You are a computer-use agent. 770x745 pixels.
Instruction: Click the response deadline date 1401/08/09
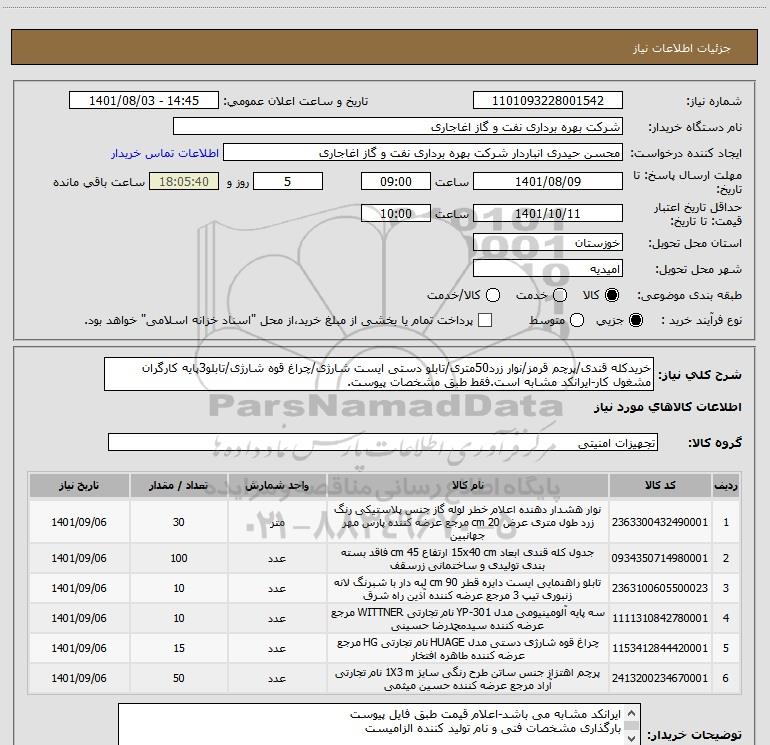pyautogui.click(x=548, y=181)
